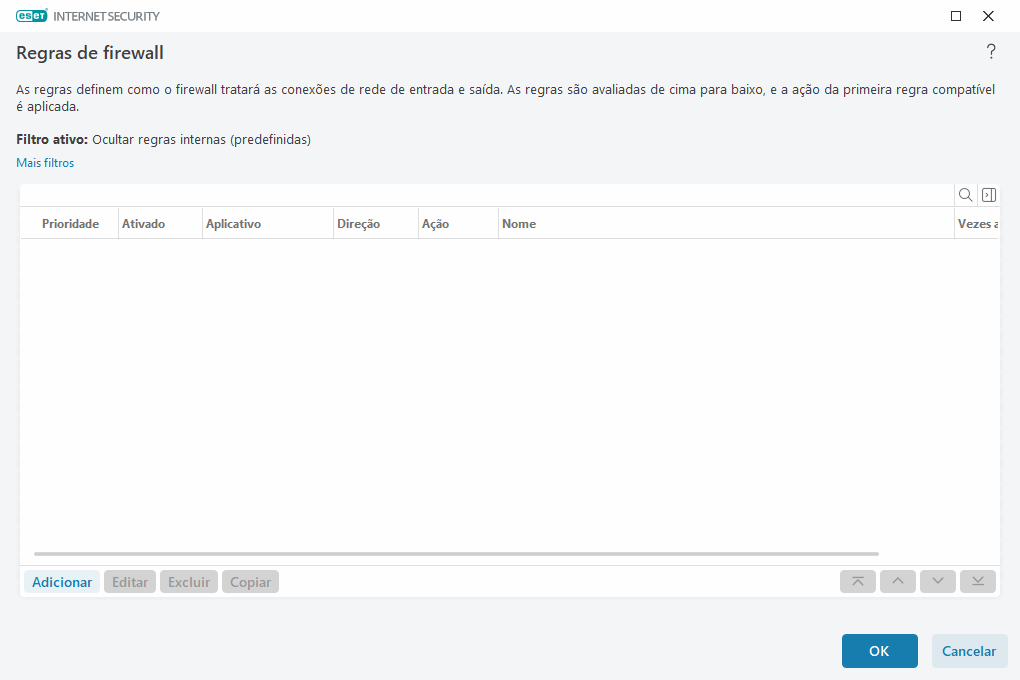
Task: Move selected rule to the bottom
Action: [977, 581]
